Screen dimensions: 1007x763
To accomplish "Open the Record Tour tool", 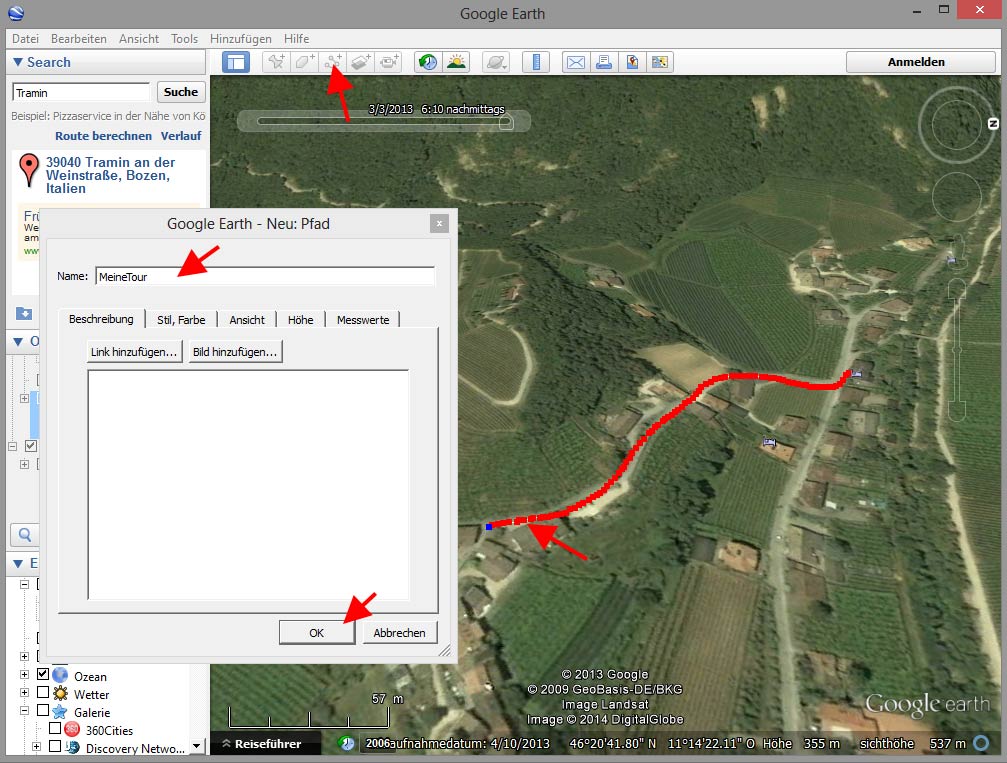I will (x=390, y=61).
